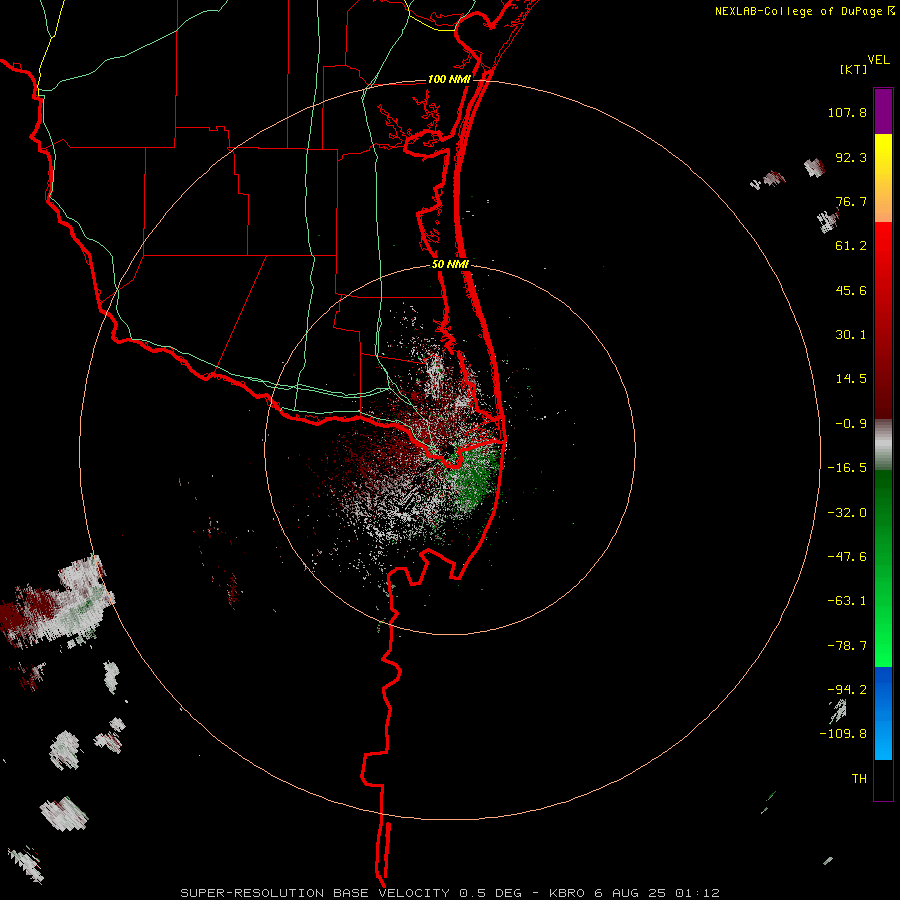Click the 100 NMI range ring label
This screenshot has width=900, height=900.
[449, 79]
